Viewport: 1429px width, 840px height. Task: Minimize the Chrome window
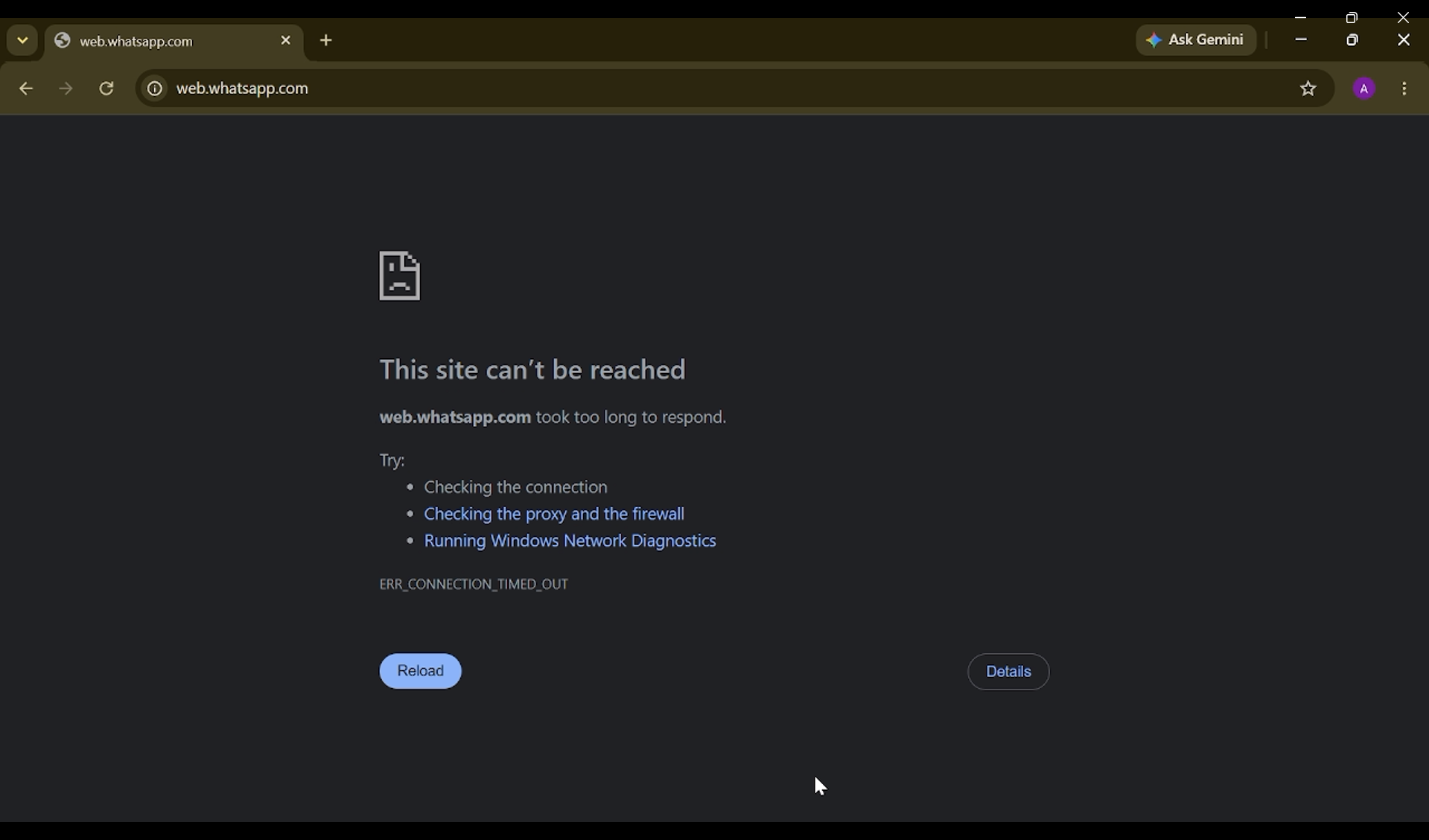[x=1301, y=40]
